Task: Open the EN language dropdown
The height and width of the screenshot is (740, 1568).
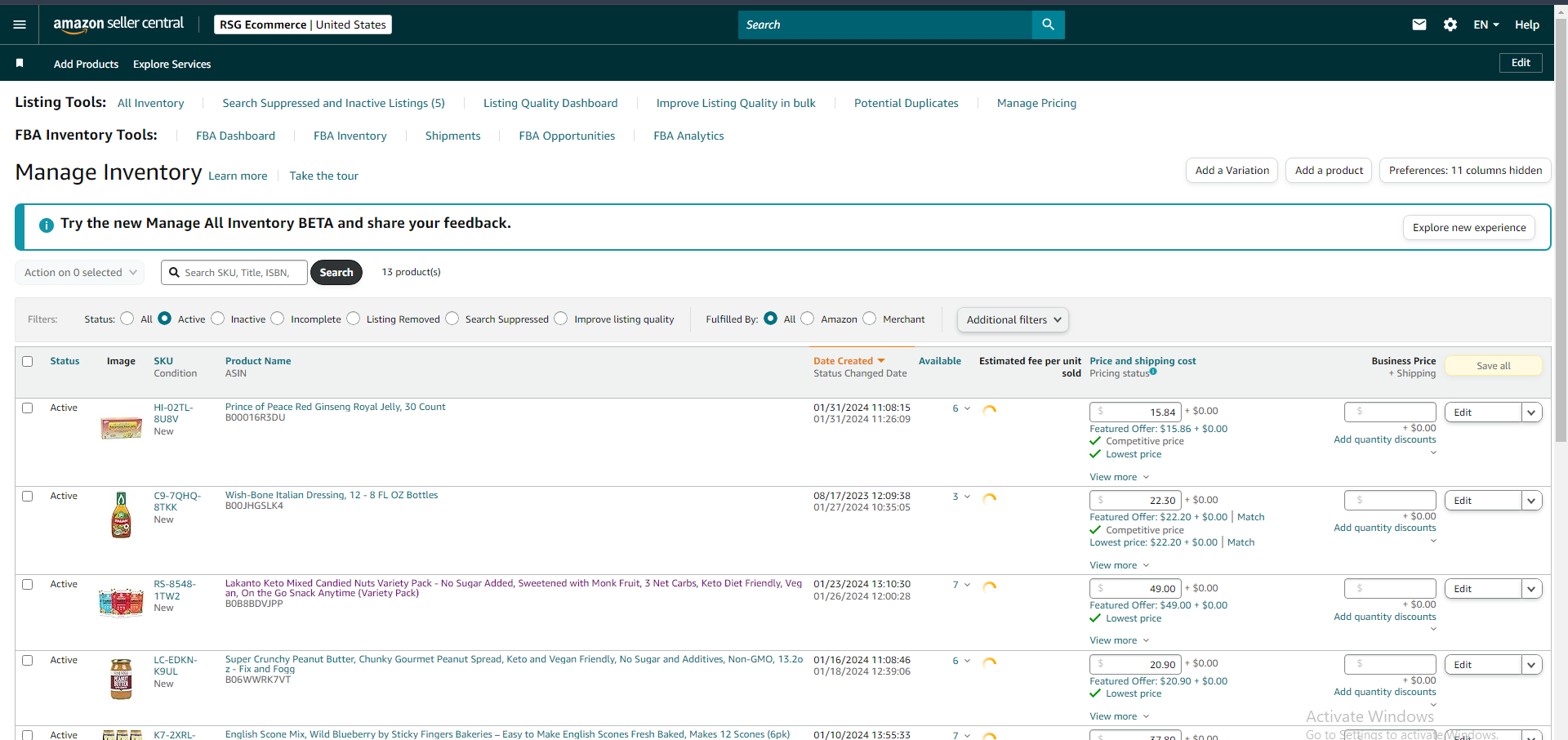Action: 1486,25
